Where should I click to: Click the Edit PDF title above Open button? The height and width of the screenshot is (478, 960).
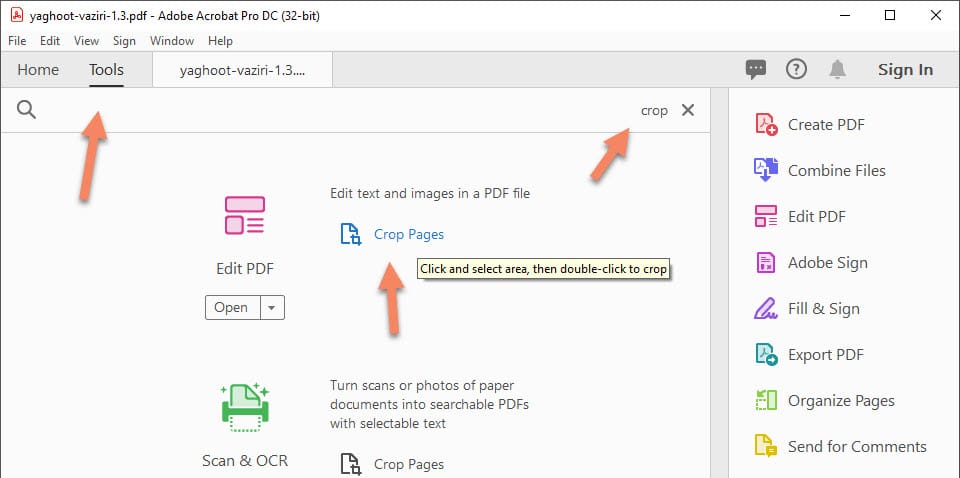245,269
